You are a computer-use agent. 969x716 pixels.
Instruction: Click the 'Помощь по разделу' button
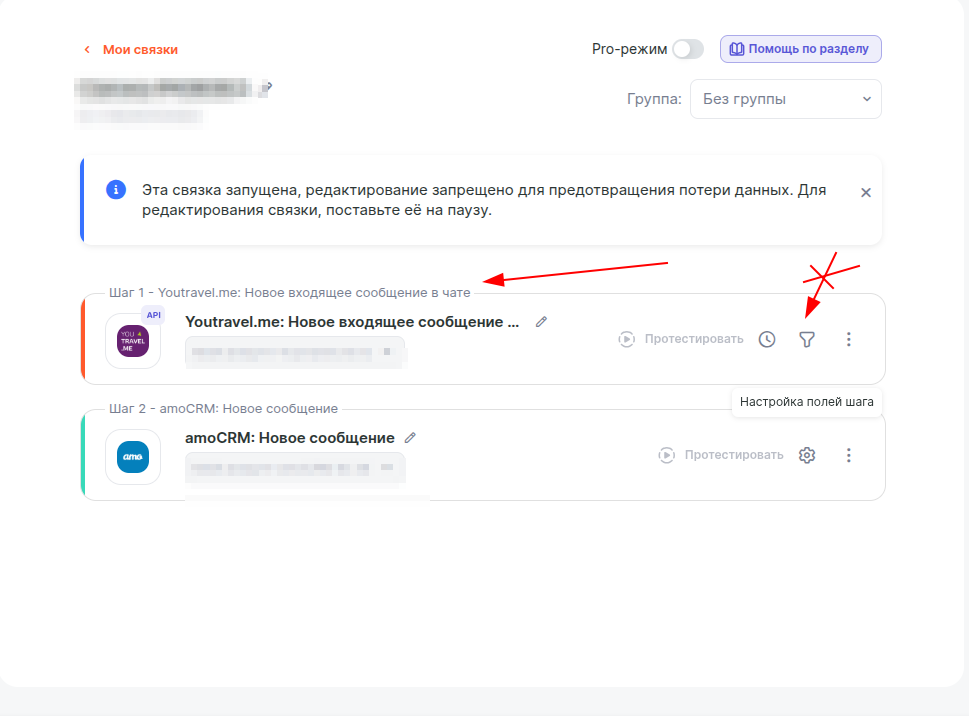[800, 48]
